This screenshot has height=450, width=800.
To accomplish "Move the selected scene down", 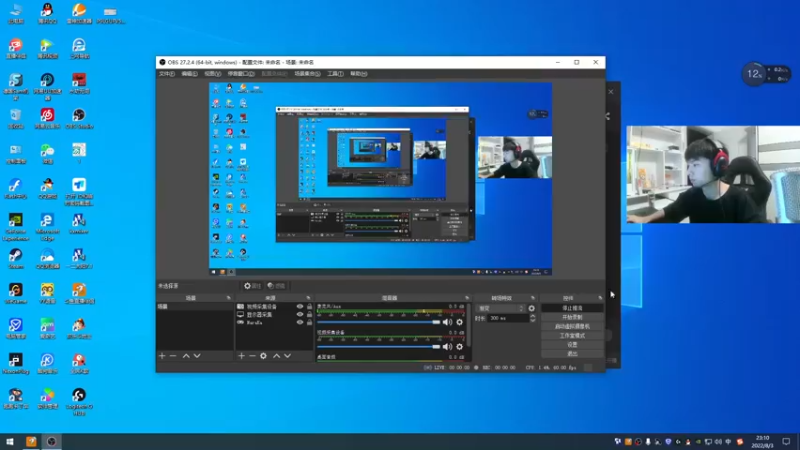I will coord(197,356).
